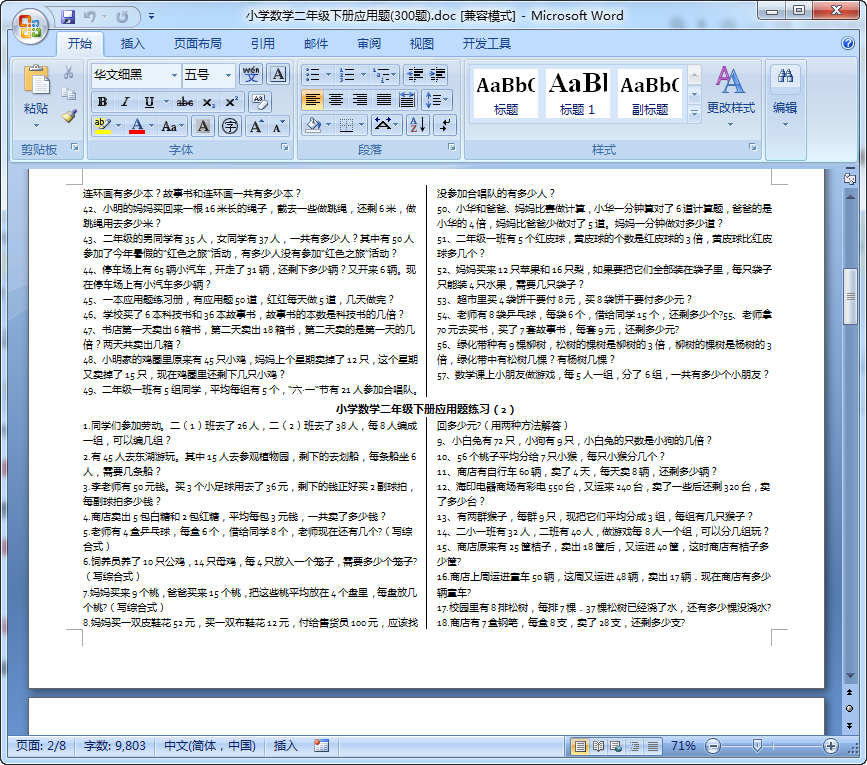Justify the paragraph text
Viewport: 867px width, 765px height.
click(x=383, y=100)
